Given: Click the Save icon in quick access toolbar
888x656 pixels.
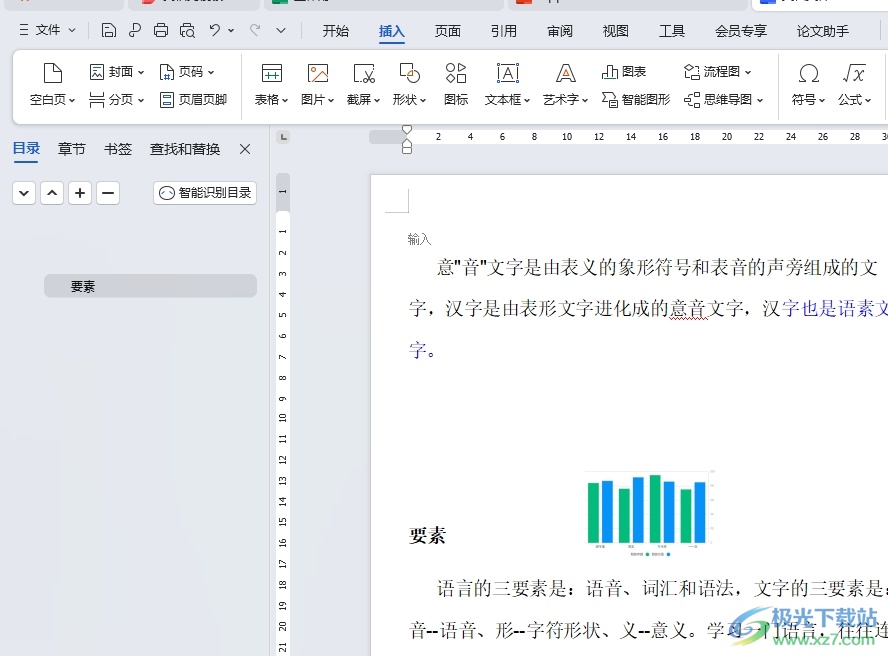Looking at the screenshot, I should [x=109, y=30].
